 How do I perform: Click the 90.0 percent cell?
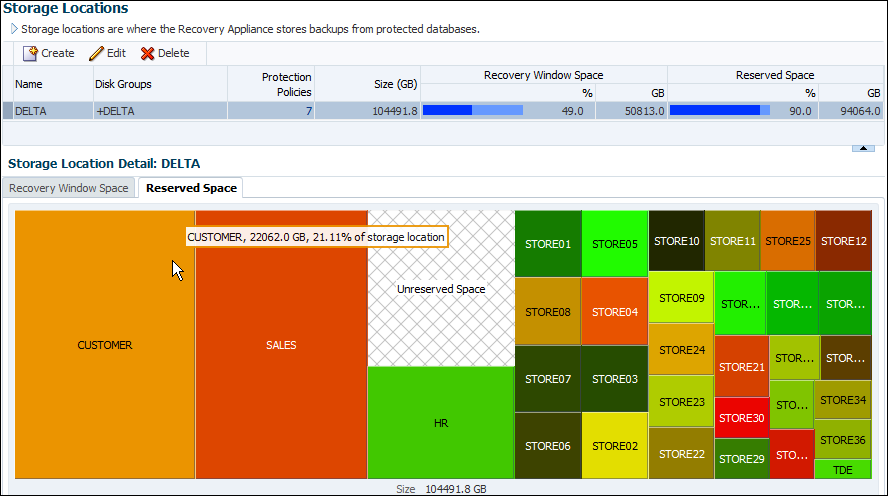click(x=800, y=111)
